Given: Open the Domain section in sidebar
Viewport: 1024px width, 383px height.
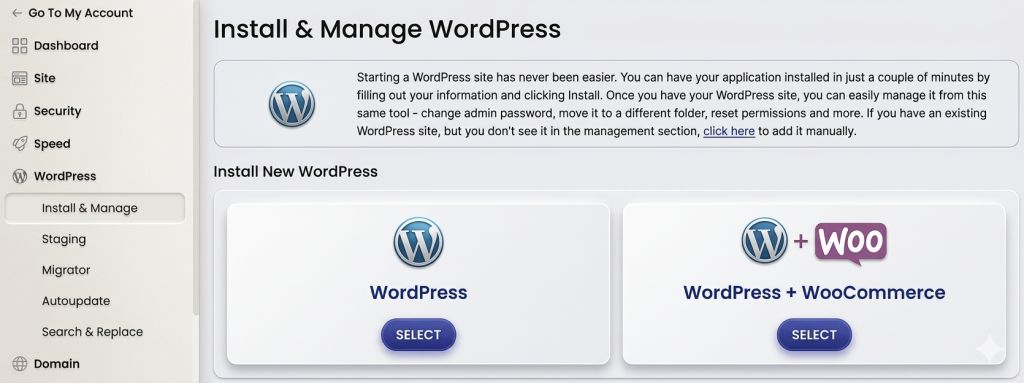Looking at the screenshot, I should 57,364.
